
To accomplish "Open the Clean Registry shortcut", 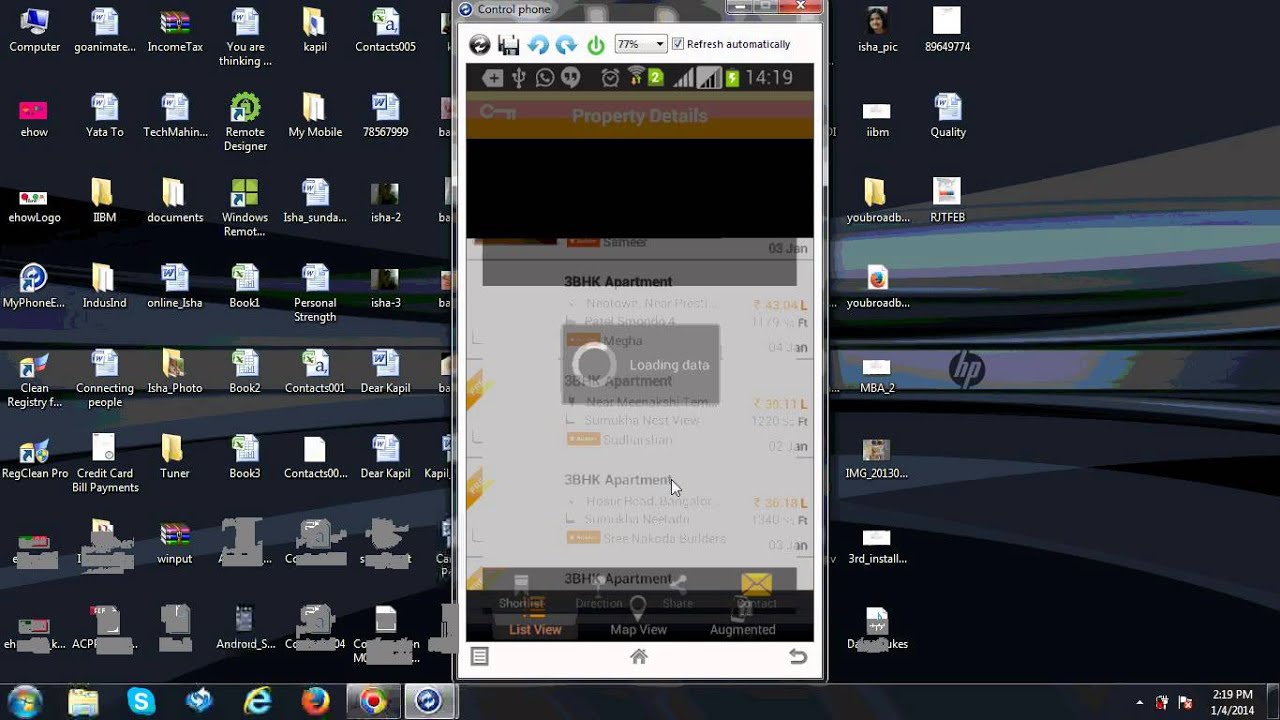I will click(x=34, y=379).
